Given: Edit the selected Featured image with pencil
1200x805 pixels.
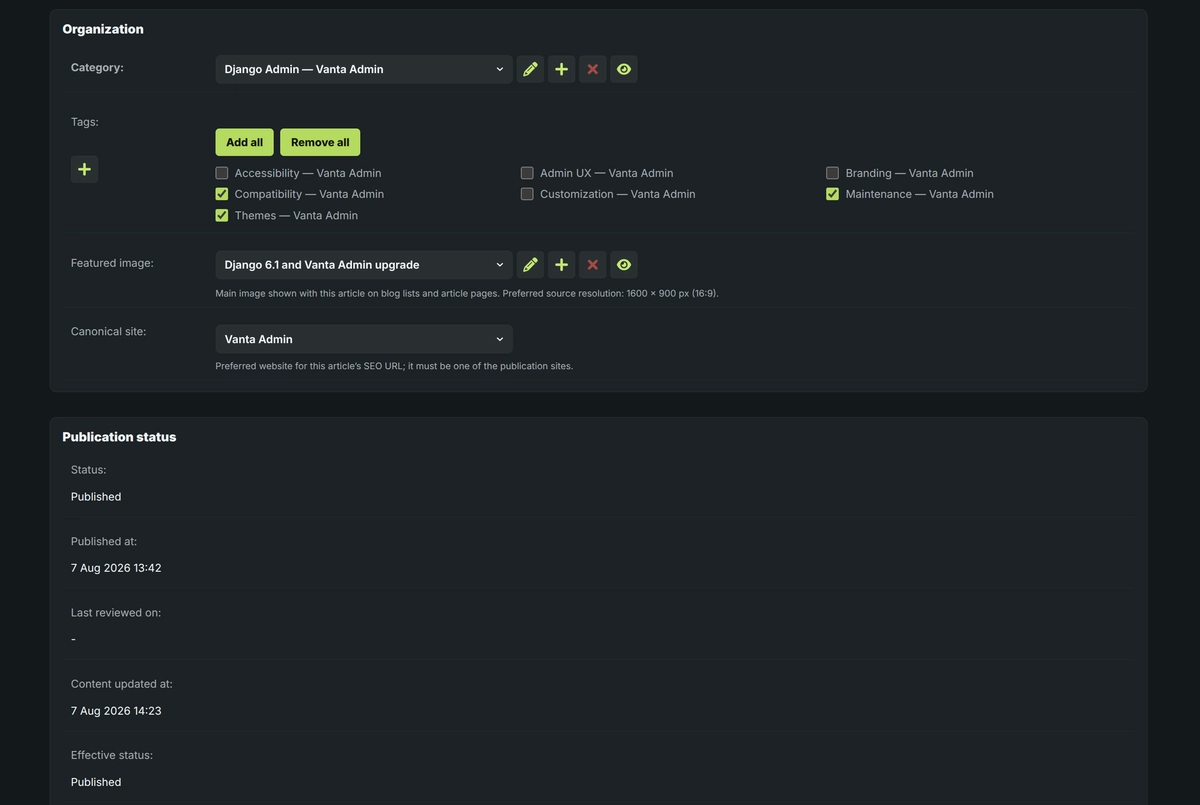Looking at the screenshot, I should pos(530,265).
